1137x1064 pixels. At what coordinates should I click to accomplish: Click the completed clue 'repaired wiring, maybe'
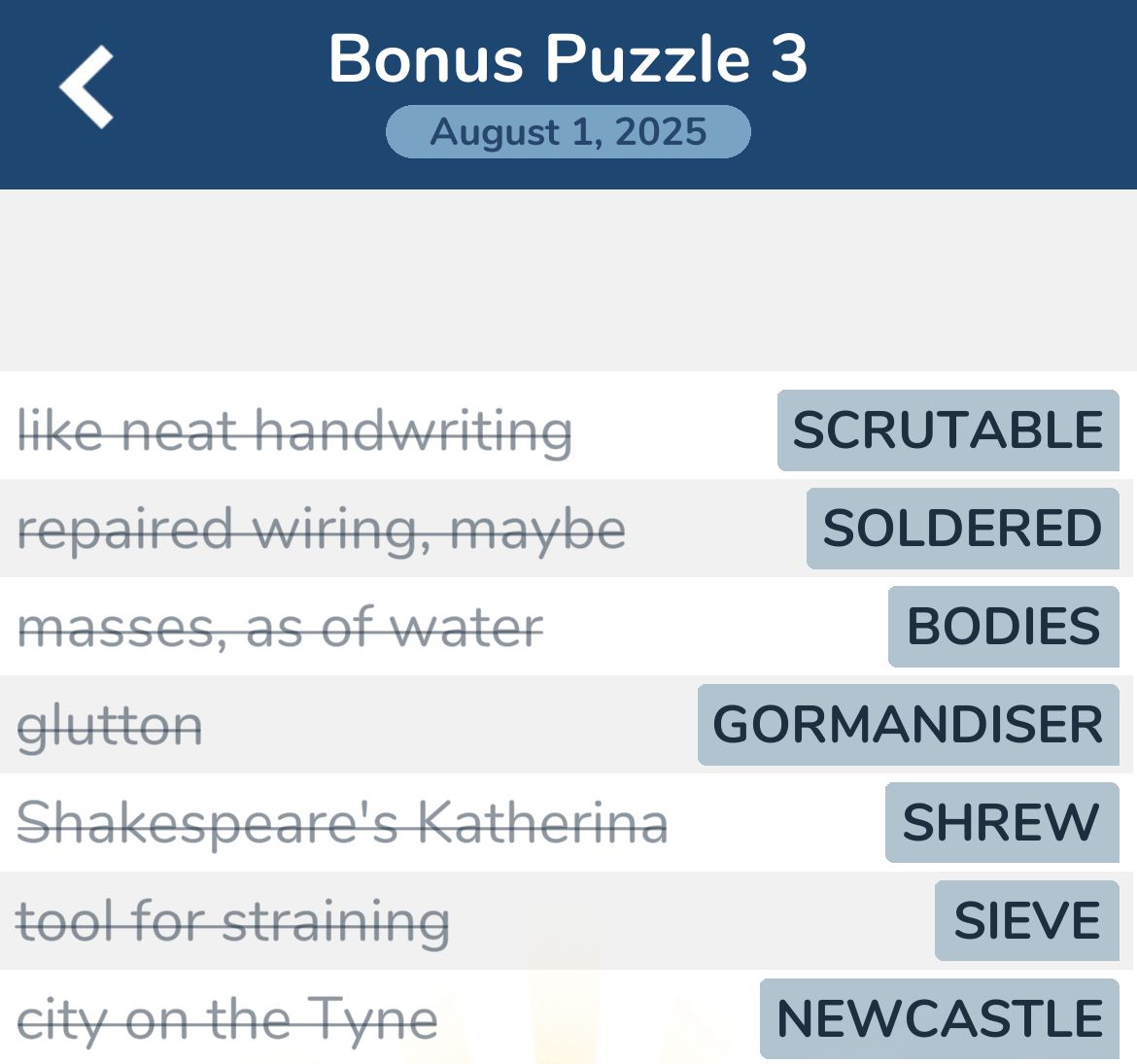coord(324,529)
